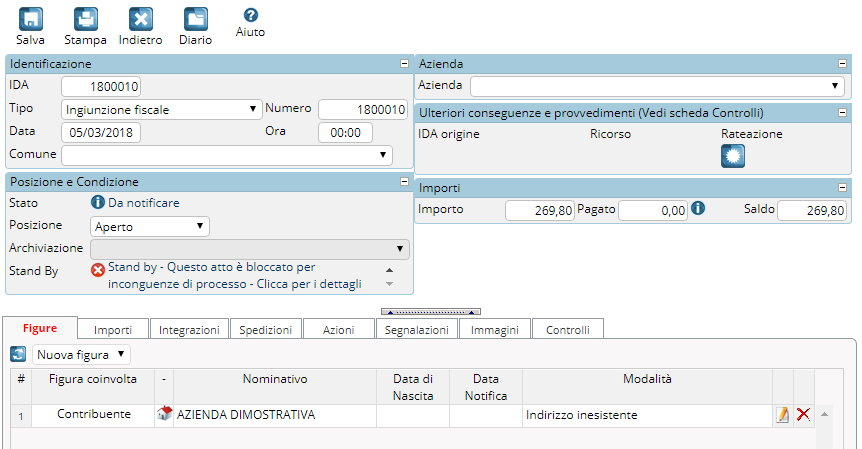This screenshot has width=862, height=449.
Task: Switch to the Controlli tab
Action: [568, 330]
